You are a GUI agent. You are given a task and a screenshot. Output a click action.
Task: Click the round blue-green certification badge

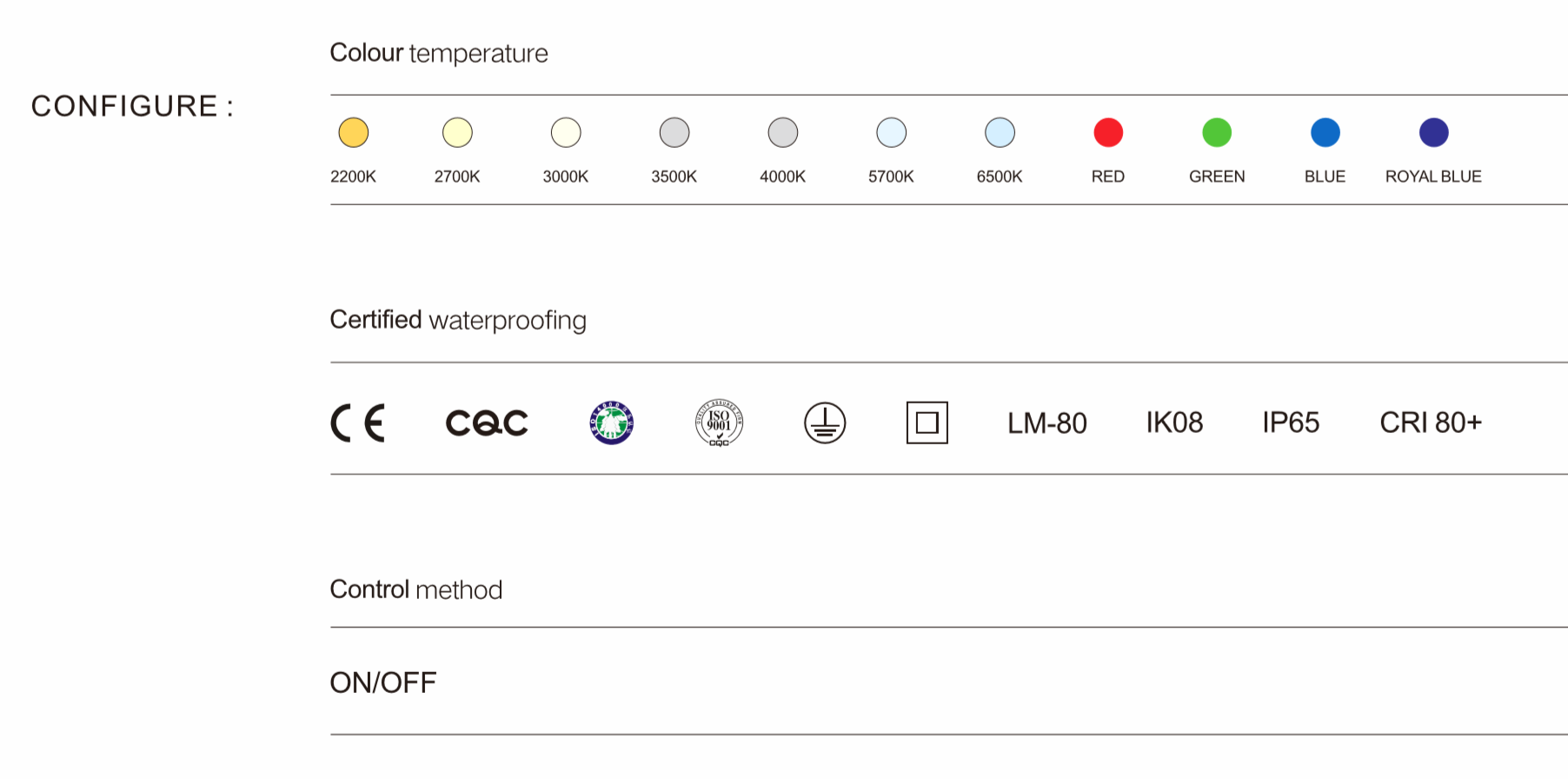(612, 423)
